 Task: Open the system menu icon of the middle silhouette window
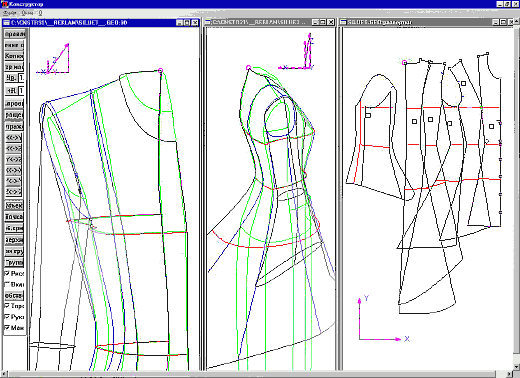(x=208, y=22)
